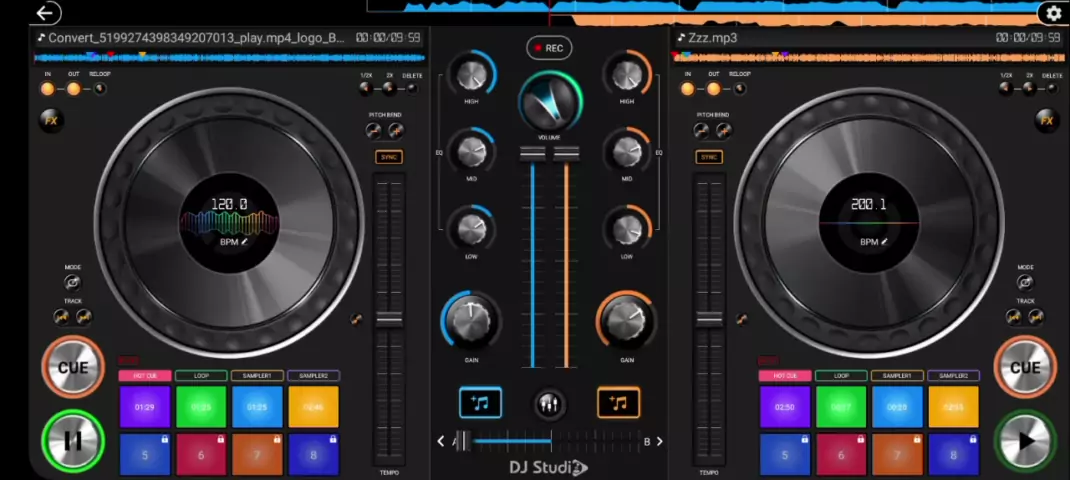Toggle the REC recording button
The height and width of the screenshot is (480, 1070).
(x=548, y=48)
